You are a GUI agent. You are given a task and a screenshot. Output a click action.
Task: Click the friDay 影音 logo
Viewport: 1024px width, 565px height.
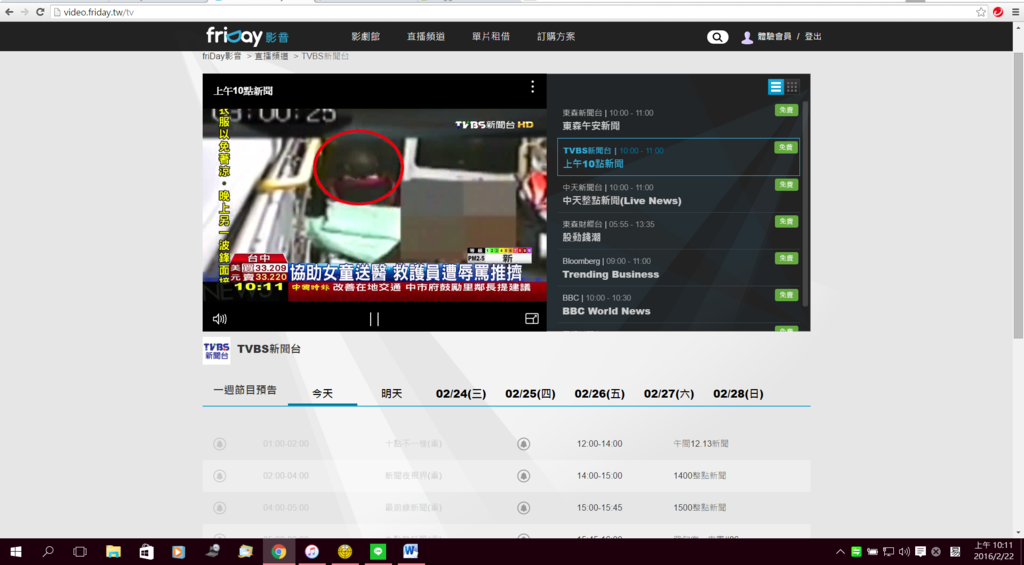(x=248, y=37)
